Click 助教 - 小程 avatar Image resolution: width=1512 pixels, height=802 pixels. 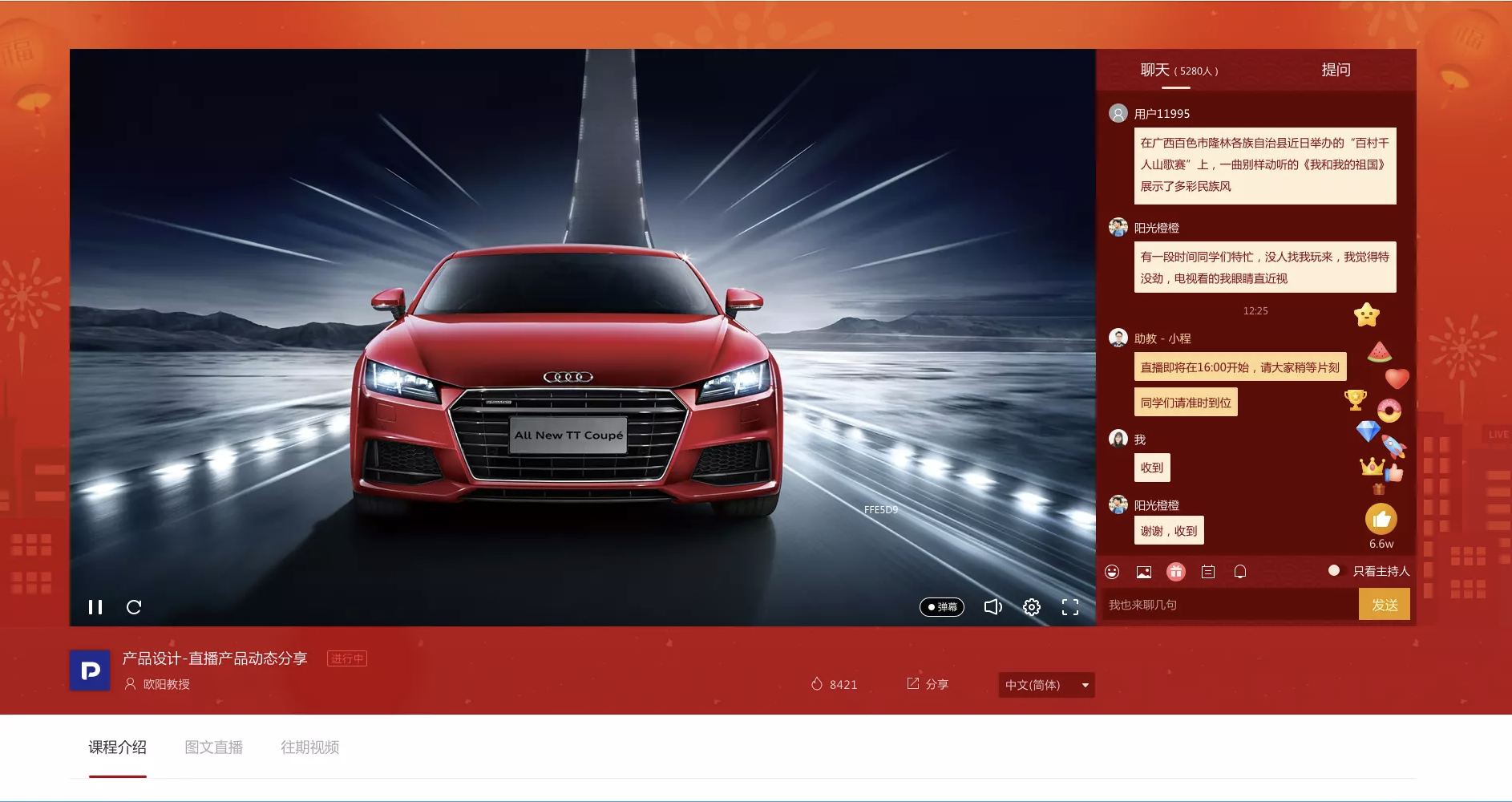(x=1118, y=338)
